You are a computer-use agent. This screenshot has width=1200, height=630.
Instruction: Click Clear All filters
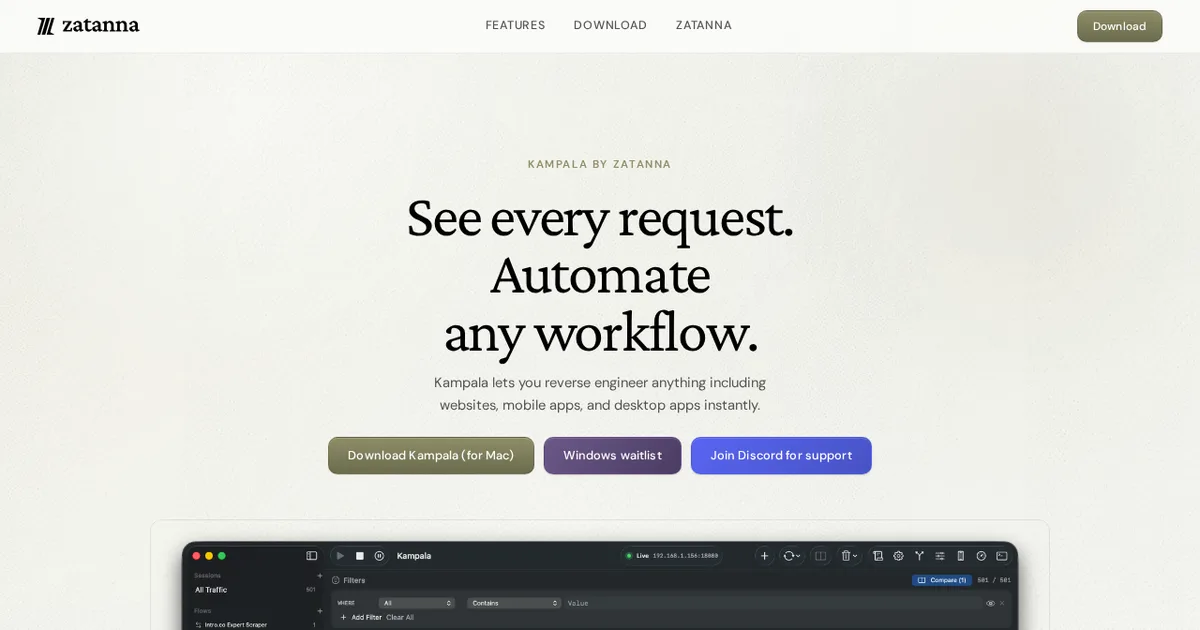point(400,617)
